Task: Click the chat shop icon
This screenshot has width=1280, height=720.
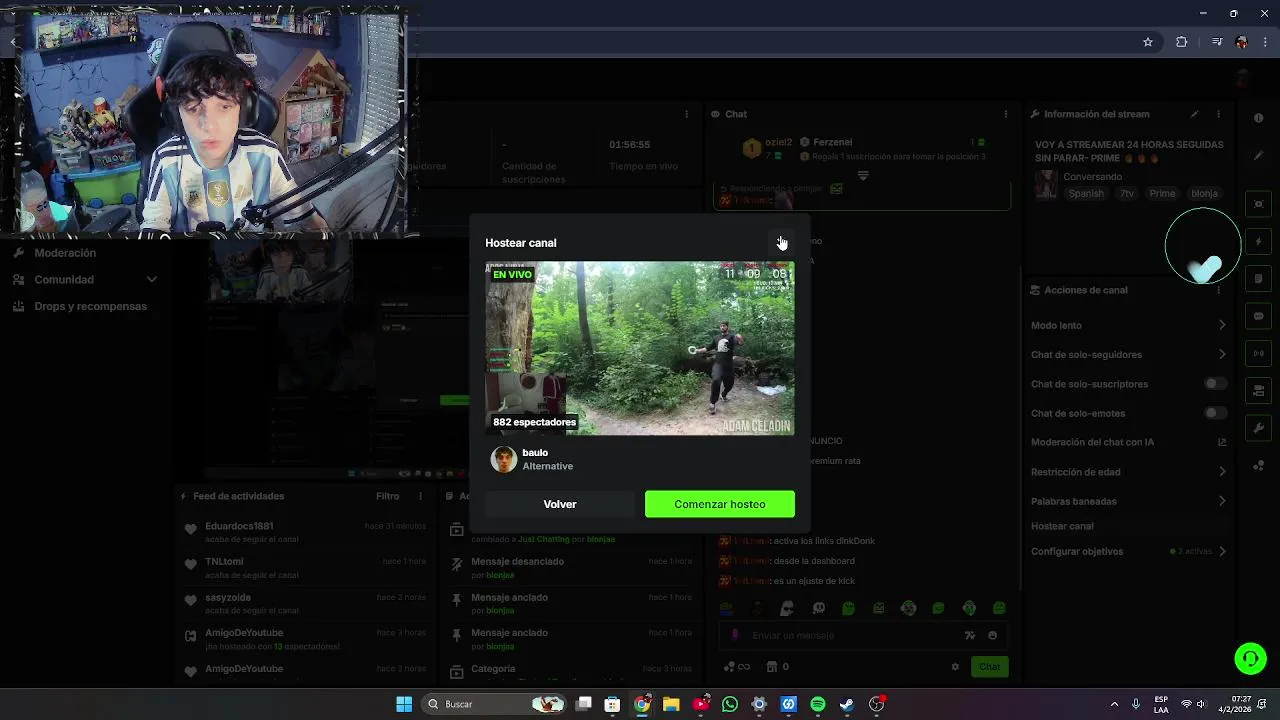Action: [x=772, y=667]
